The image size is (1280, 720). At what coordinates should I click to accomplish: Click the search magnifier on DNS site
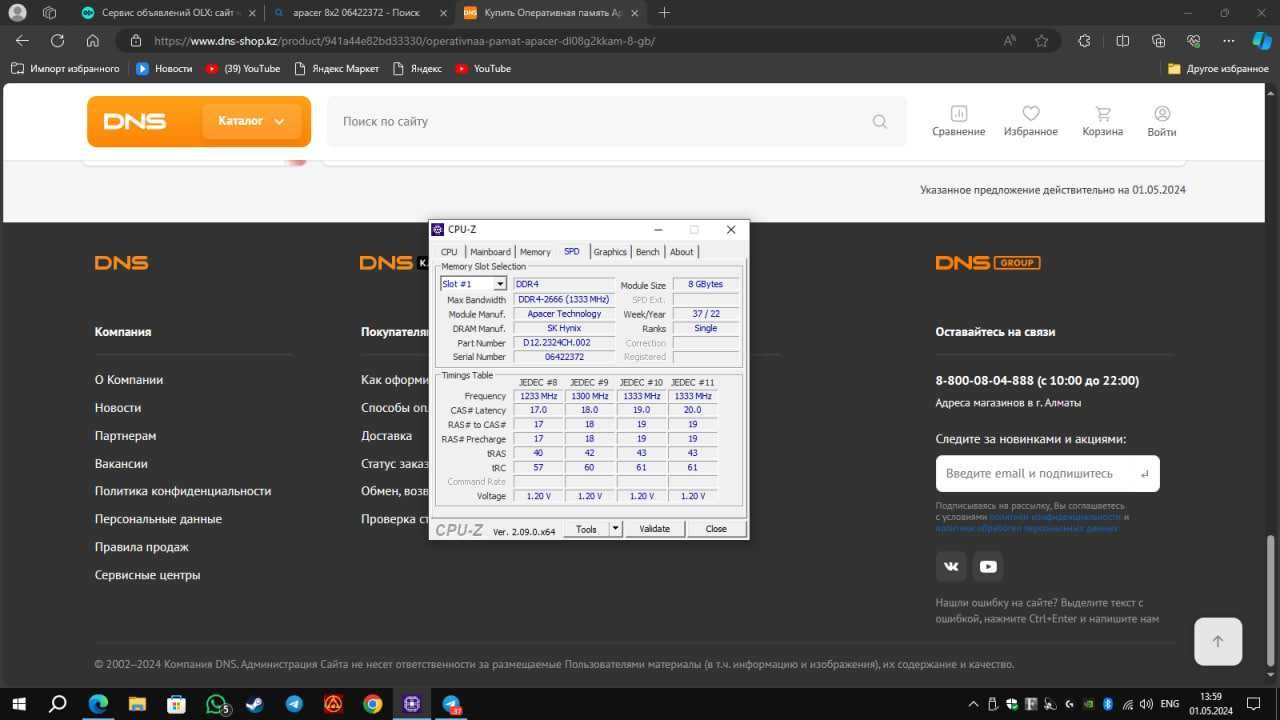(x=880, y=121)
